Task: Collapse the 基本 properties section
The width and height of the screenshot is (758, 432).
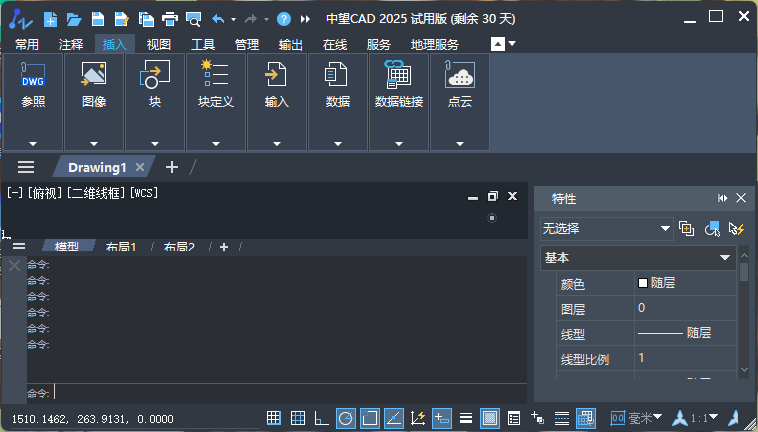Action: (x=725, y=258)
